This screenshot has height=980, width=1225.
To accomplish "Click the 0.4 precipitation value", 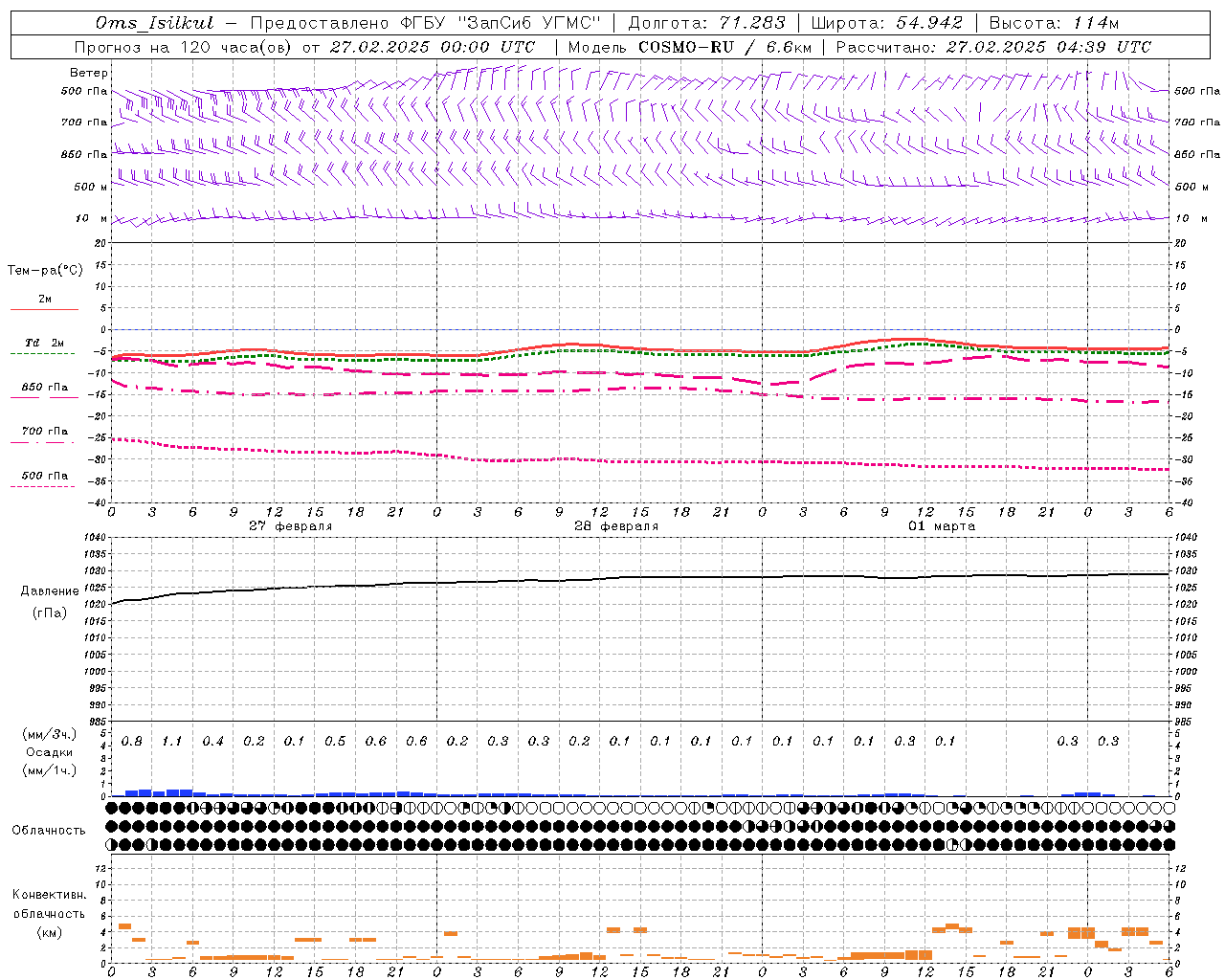I will coord(212,742).
